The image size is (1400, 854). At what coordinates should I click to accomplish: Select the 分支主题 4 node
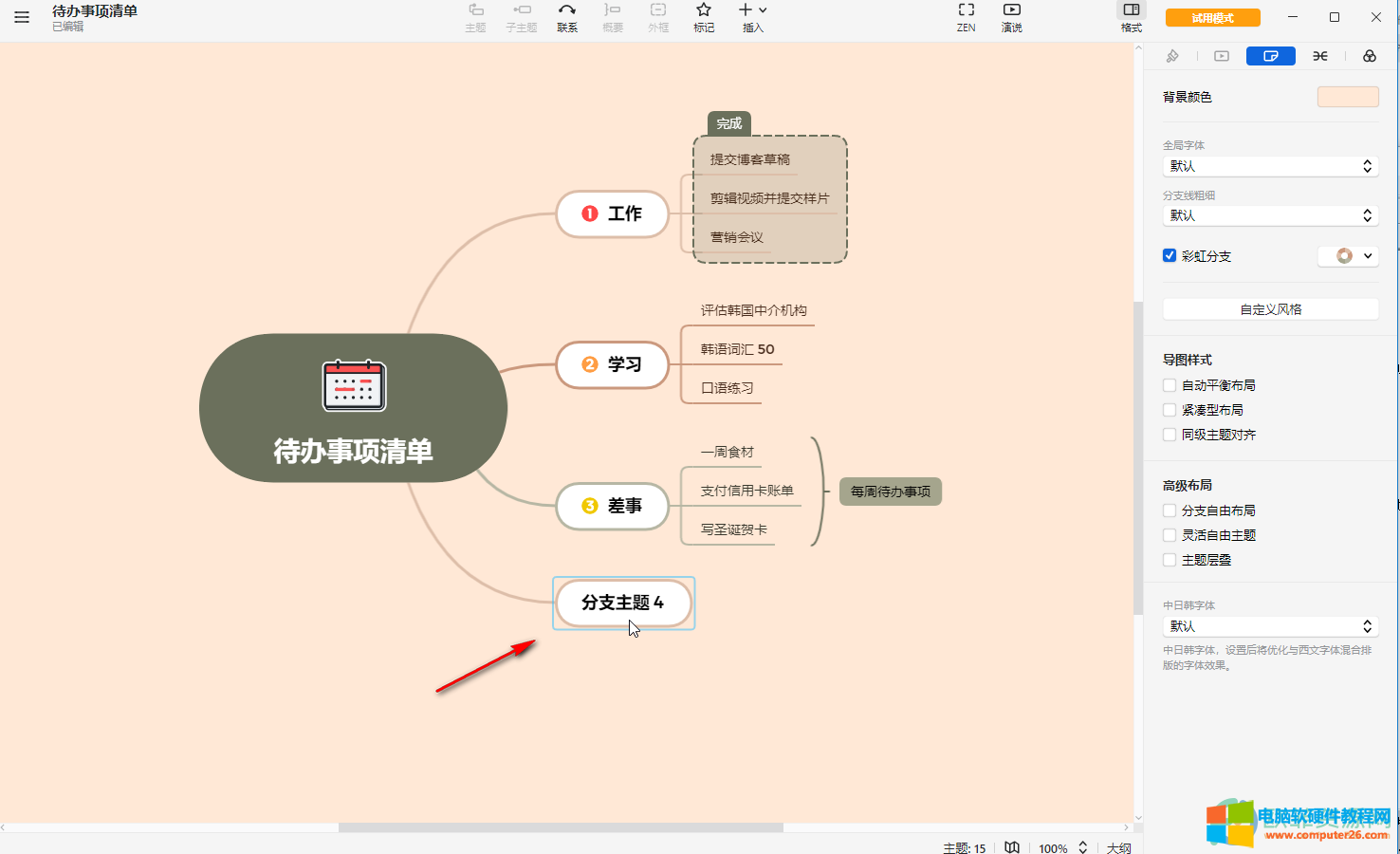[623, 603]
